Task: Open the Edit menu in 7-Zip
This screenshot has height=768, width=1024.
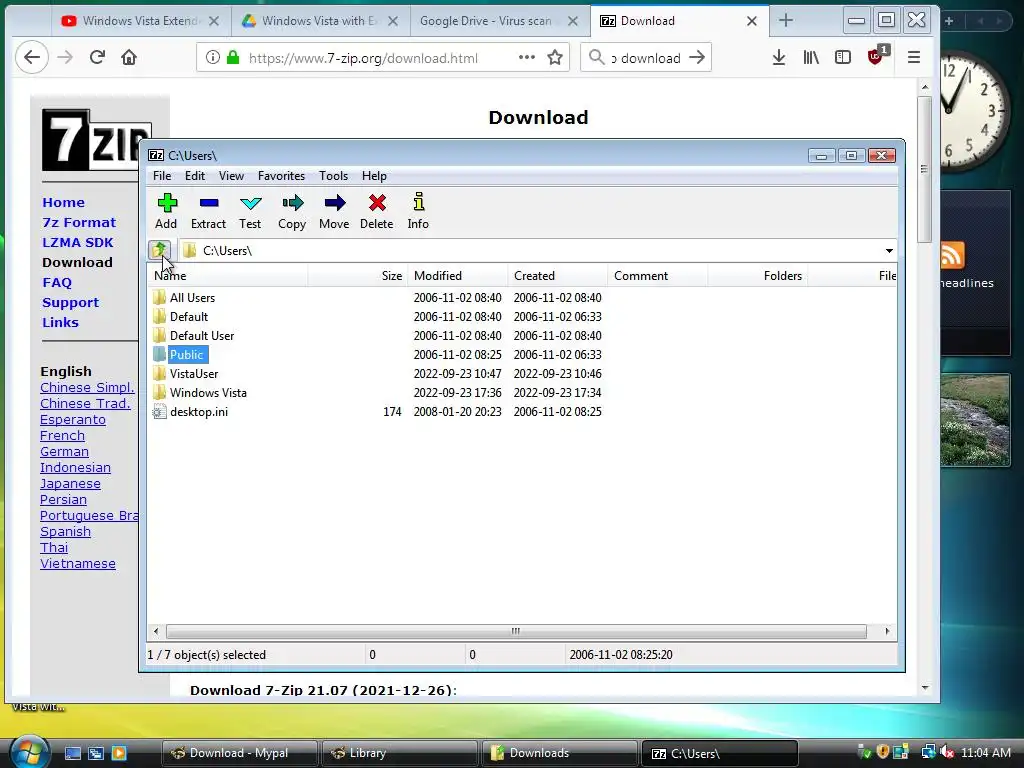Action: [195, 176]
